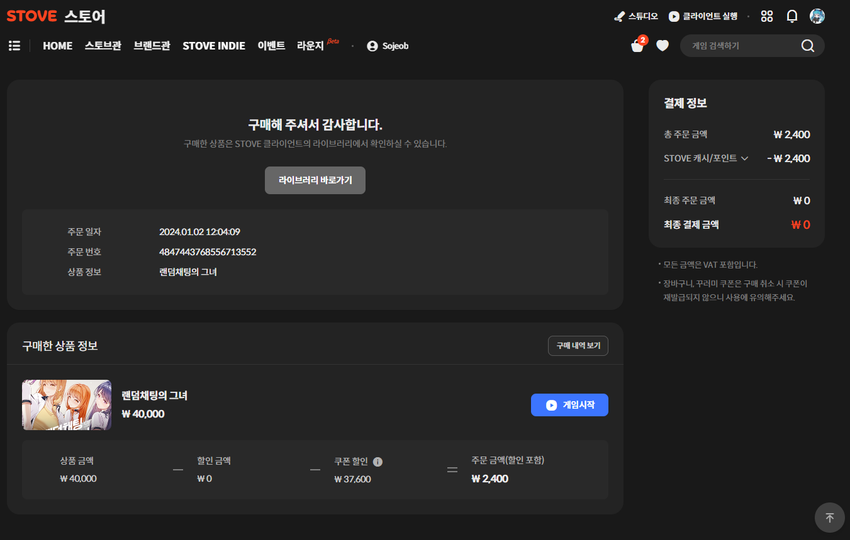Select the order date 2024.01.02 12:04:09
The image size is (850, 540).
click(x=199, y=232)
